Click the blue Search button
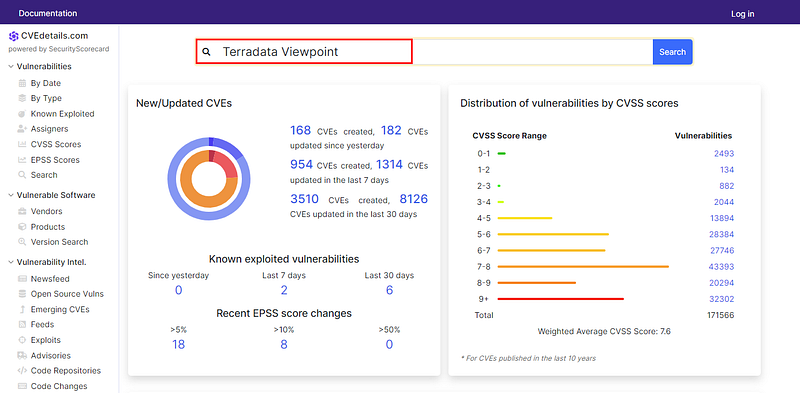The image size is (800, 393). pos(672,52)
